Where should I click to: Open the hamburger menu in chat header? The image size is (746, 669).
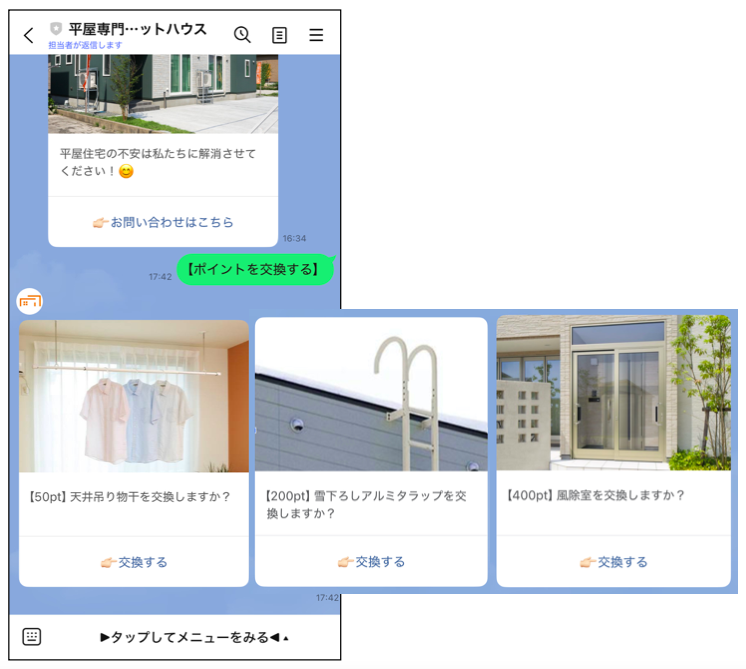(316, 35)
